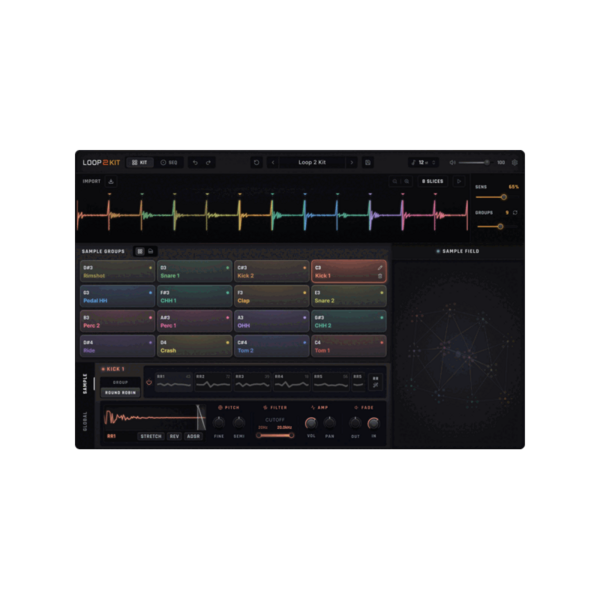Toggle the FILTER section icon
Image resolution: width=600 pixels, height=600 pixels.
coord(265,408)
